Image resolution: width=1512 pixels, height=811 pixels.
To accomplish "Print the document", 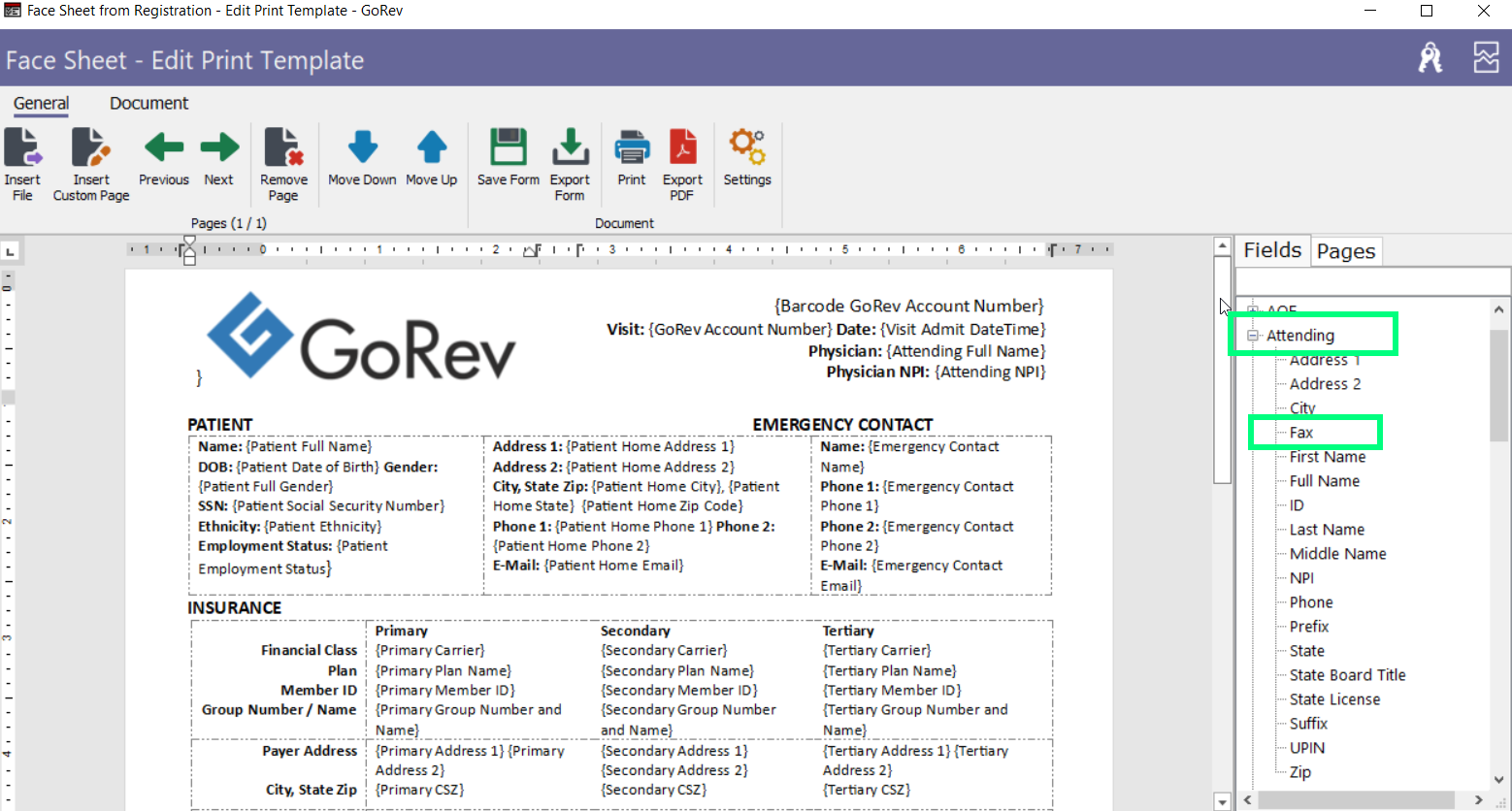I will [x=632, y=147].
